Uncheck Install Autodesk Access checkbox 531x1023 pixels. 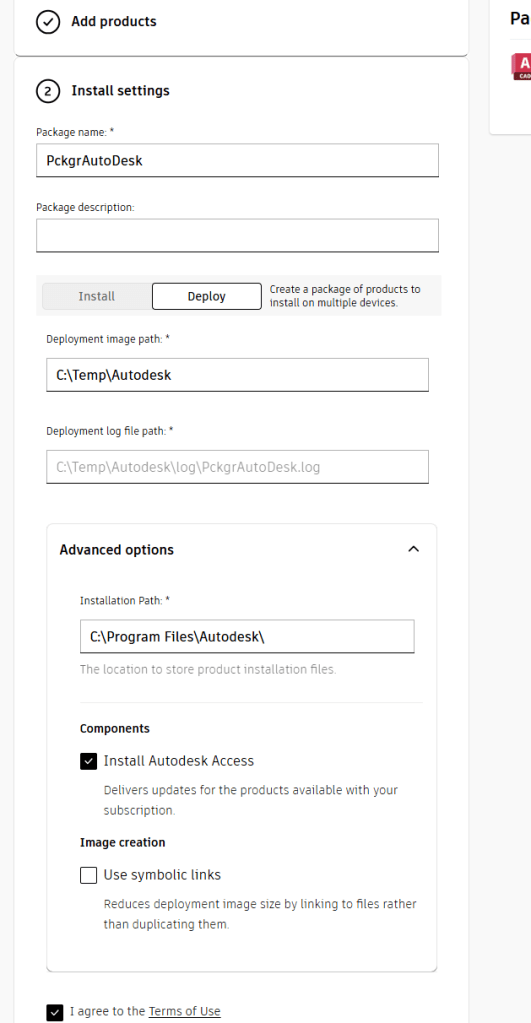tap(89, 761)
